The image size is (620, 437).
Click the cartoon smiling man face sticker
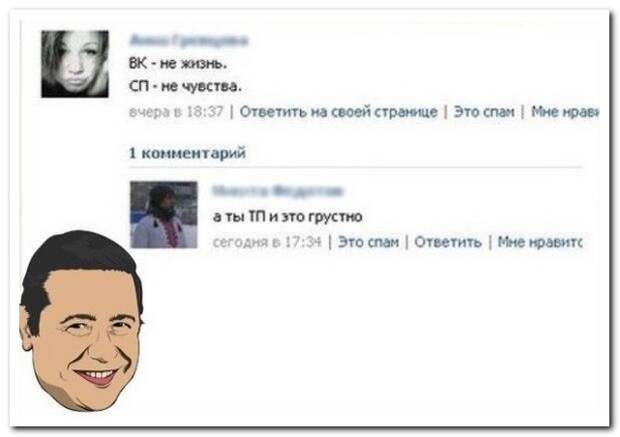pyautogui.click(x=81, y=321)
